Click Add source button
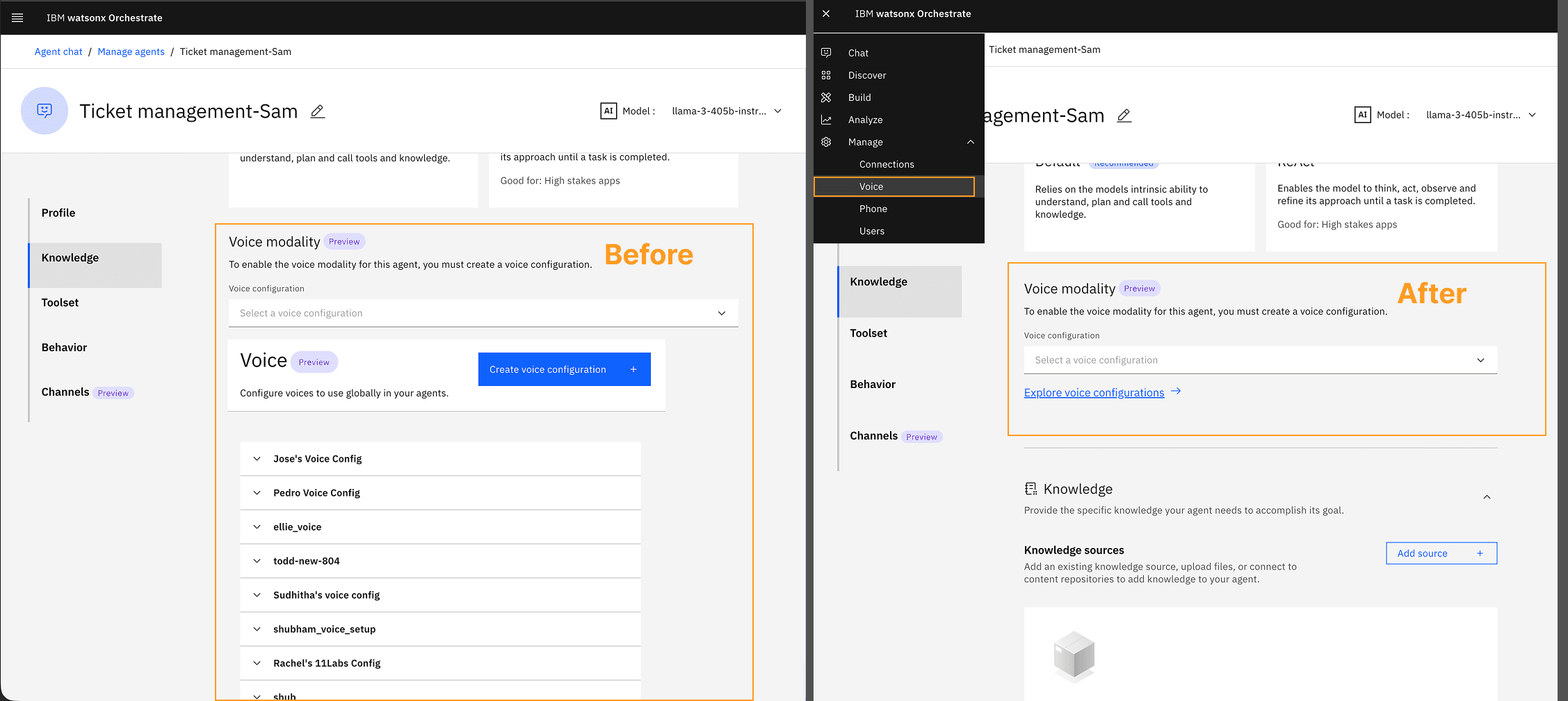1568x701 pixels. point(1441,554)
